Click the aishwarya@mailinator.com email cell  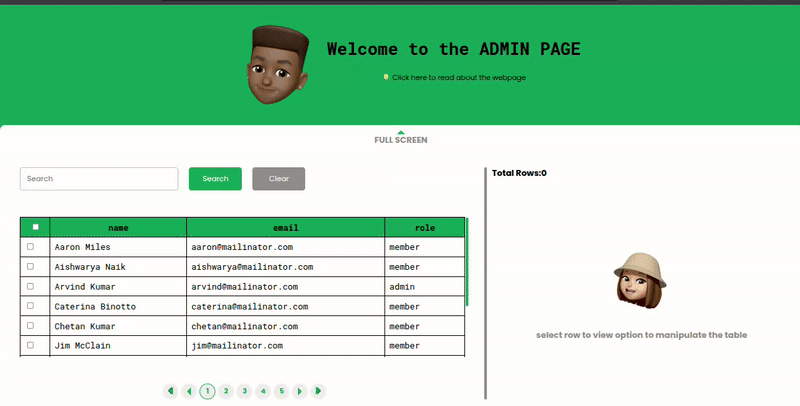coord(286,267)
